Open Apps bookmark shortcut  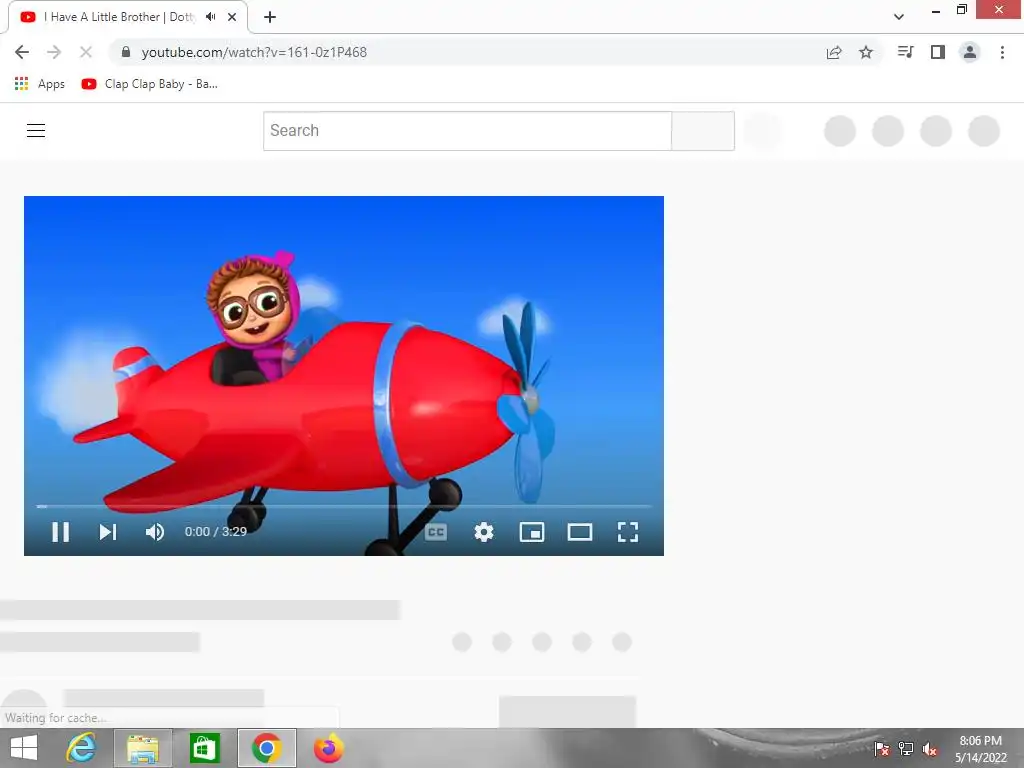(x=40, y=84)
